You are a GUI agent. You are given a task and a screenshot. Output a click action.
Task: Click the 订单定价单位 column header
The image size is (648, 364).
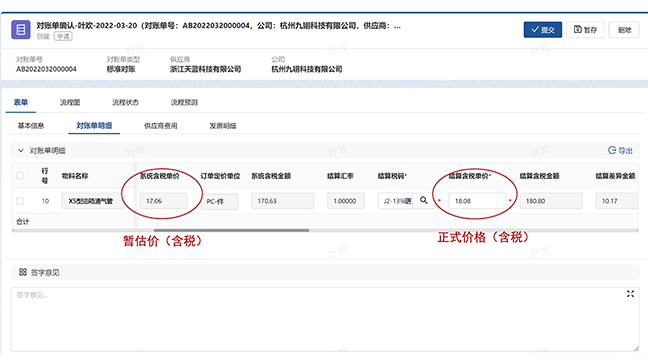220,176
